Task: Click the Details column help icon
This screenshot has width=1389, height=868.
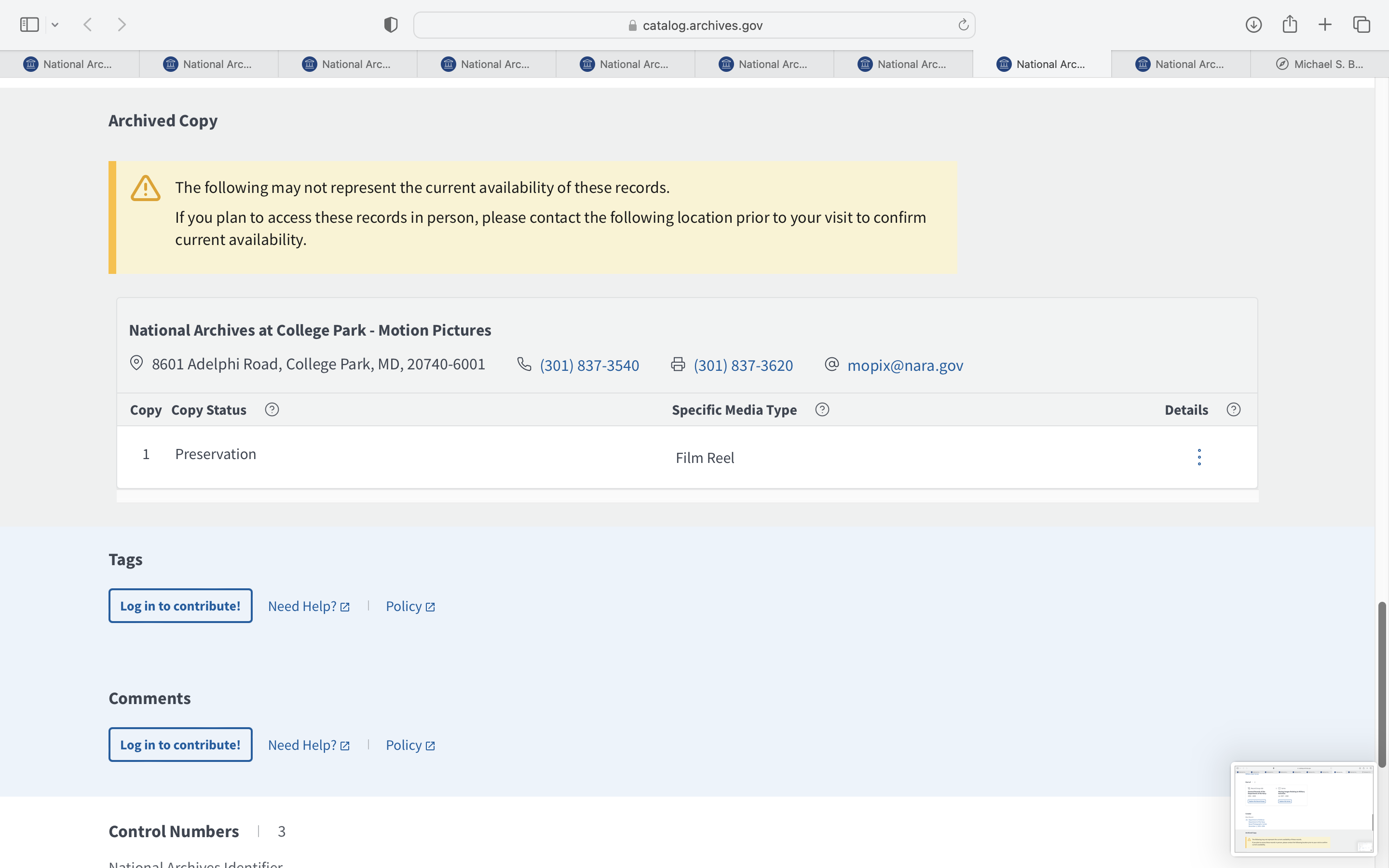Action: click(1233, 409)
